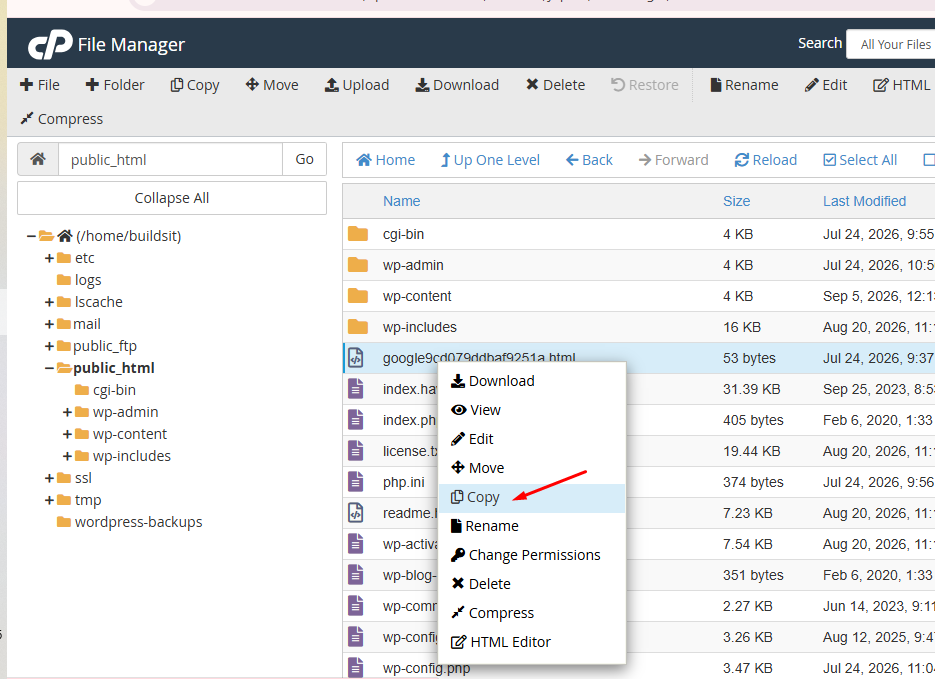Navigate Home in the file pane toolbar
This screenshot has width=935, height=679.
[385, 160]
